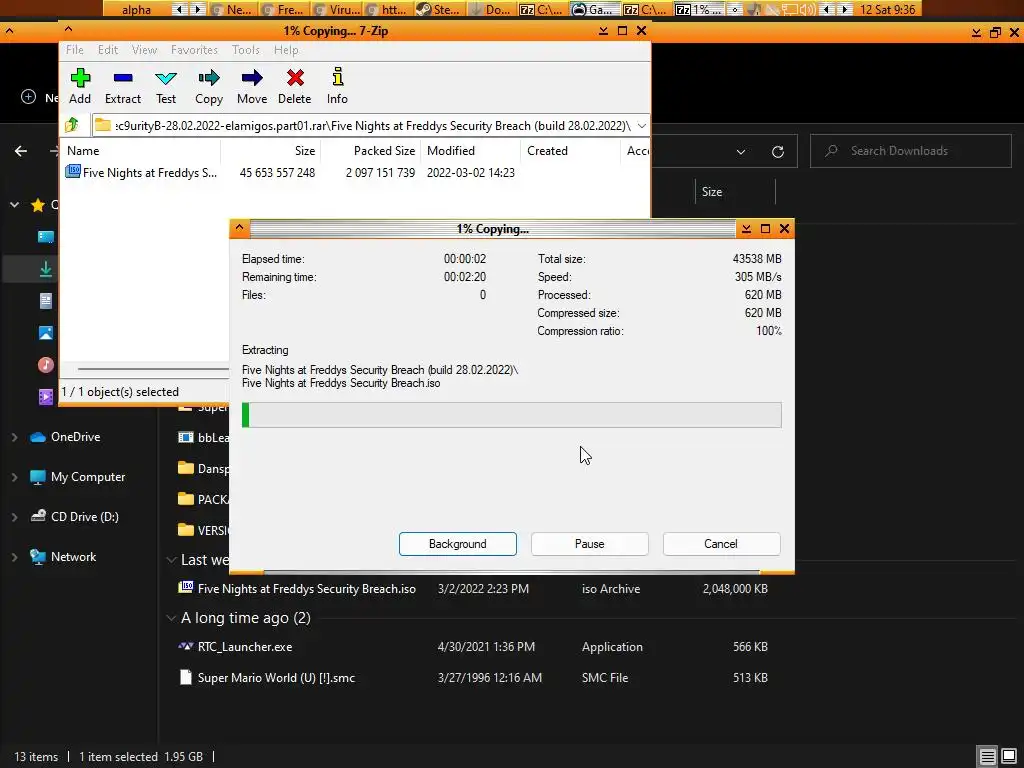Click the taskbar clock 12 Sat 9:36
This screenshot has width=1024, height=768.
click(x=888, y=9)
